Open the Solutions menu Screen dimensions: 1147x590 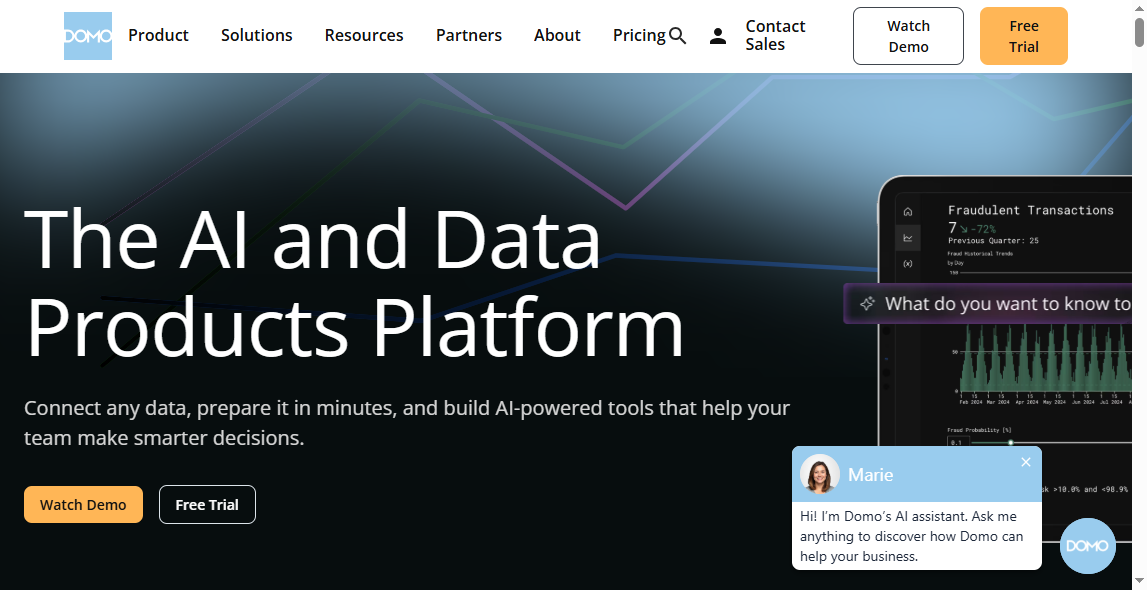(257, 35)
